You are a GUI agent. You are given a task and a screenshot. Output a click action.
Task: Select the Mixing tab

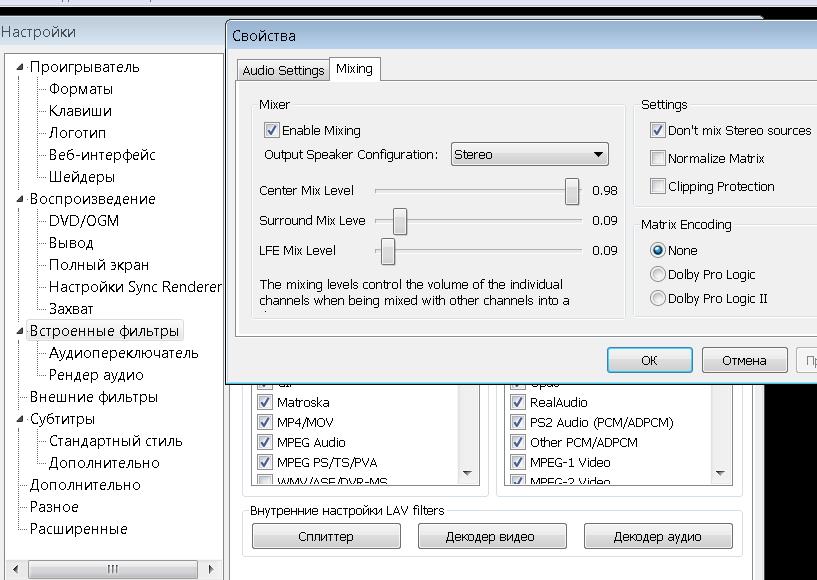(354, 69)
